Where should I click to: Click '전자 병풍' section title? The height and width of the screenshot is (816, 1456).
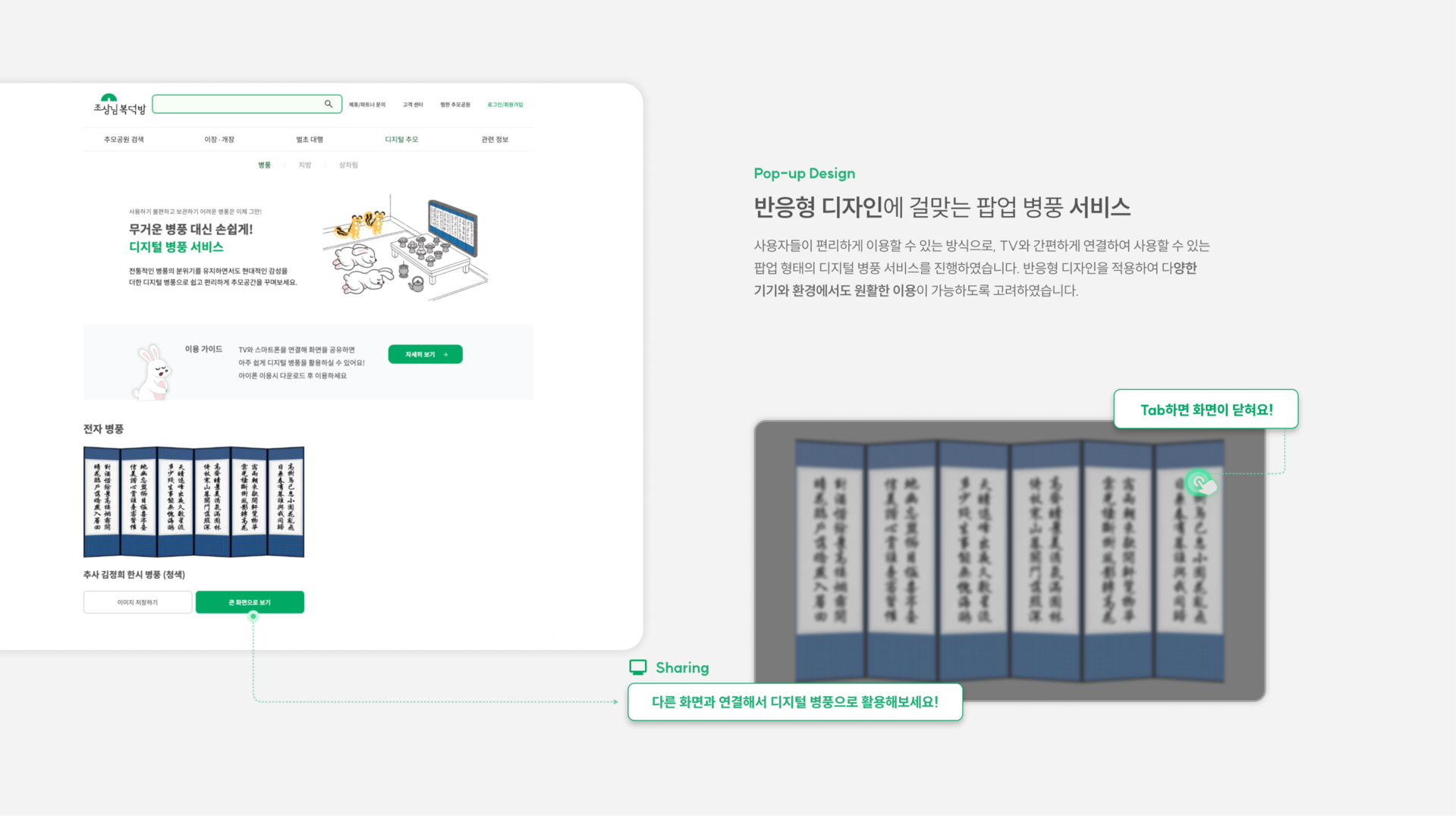(x=103, y=429)
